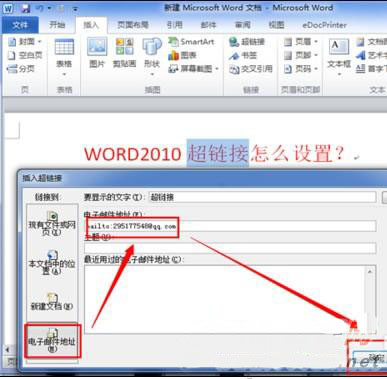Switch to the 开始 ribbon tab
Viewport: 387px width, 379px height.
[57, 25]
